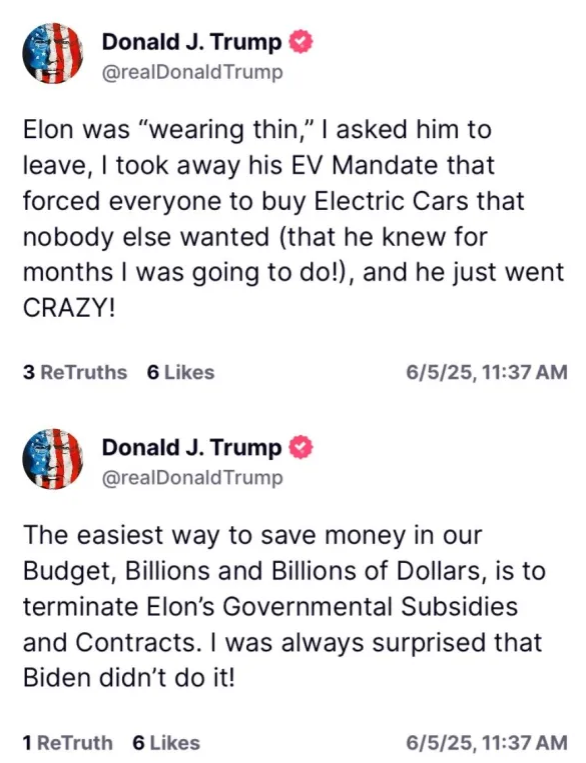Click the "Governmental Subsidies" phrase in the post
Viewport: 586px width, 763px height.
click(x=370, y=606)
